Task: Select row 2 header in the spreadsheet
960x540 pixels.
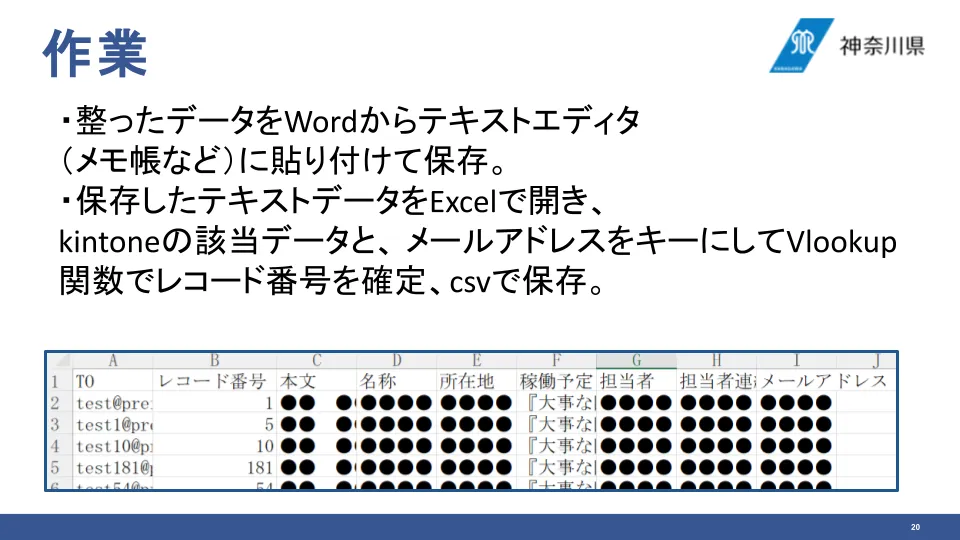Action: (x=59, y=403)
